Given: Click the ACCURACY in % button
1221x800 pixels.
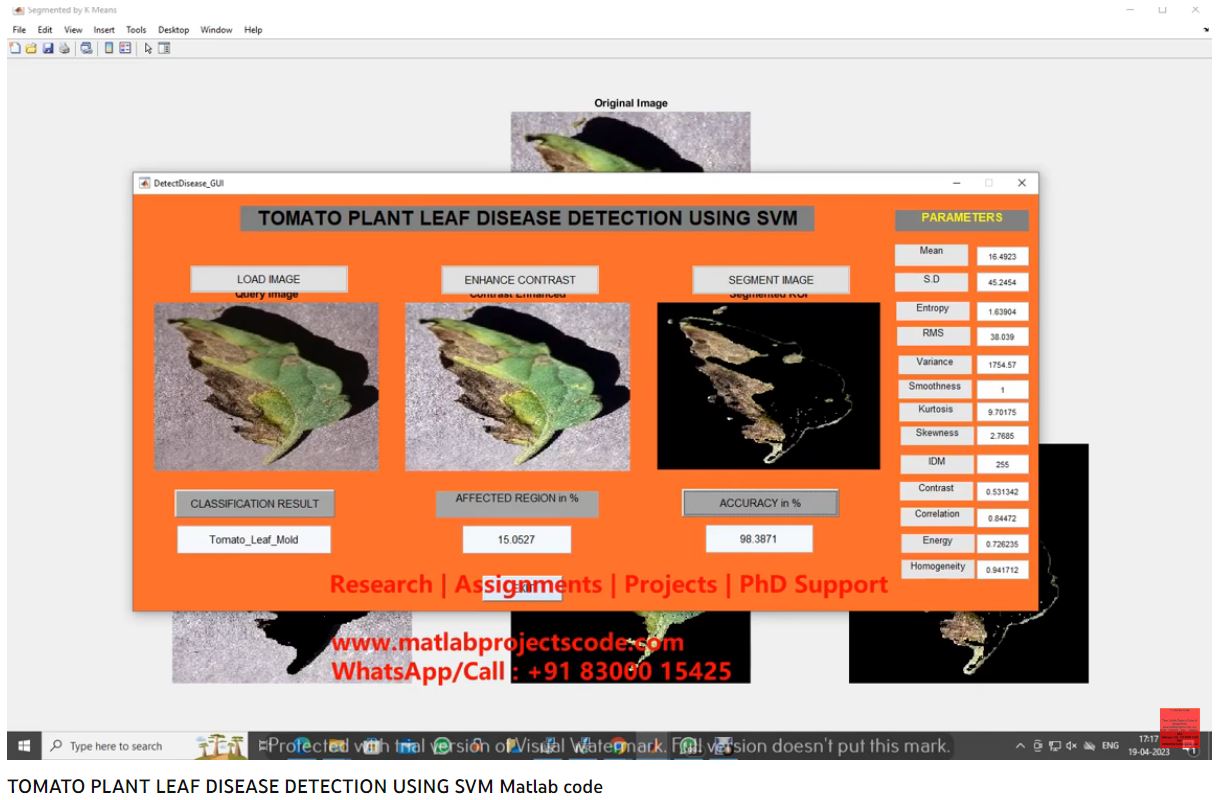Looking at the screenshot, I should pyautogui.click(x=760, y=503).
